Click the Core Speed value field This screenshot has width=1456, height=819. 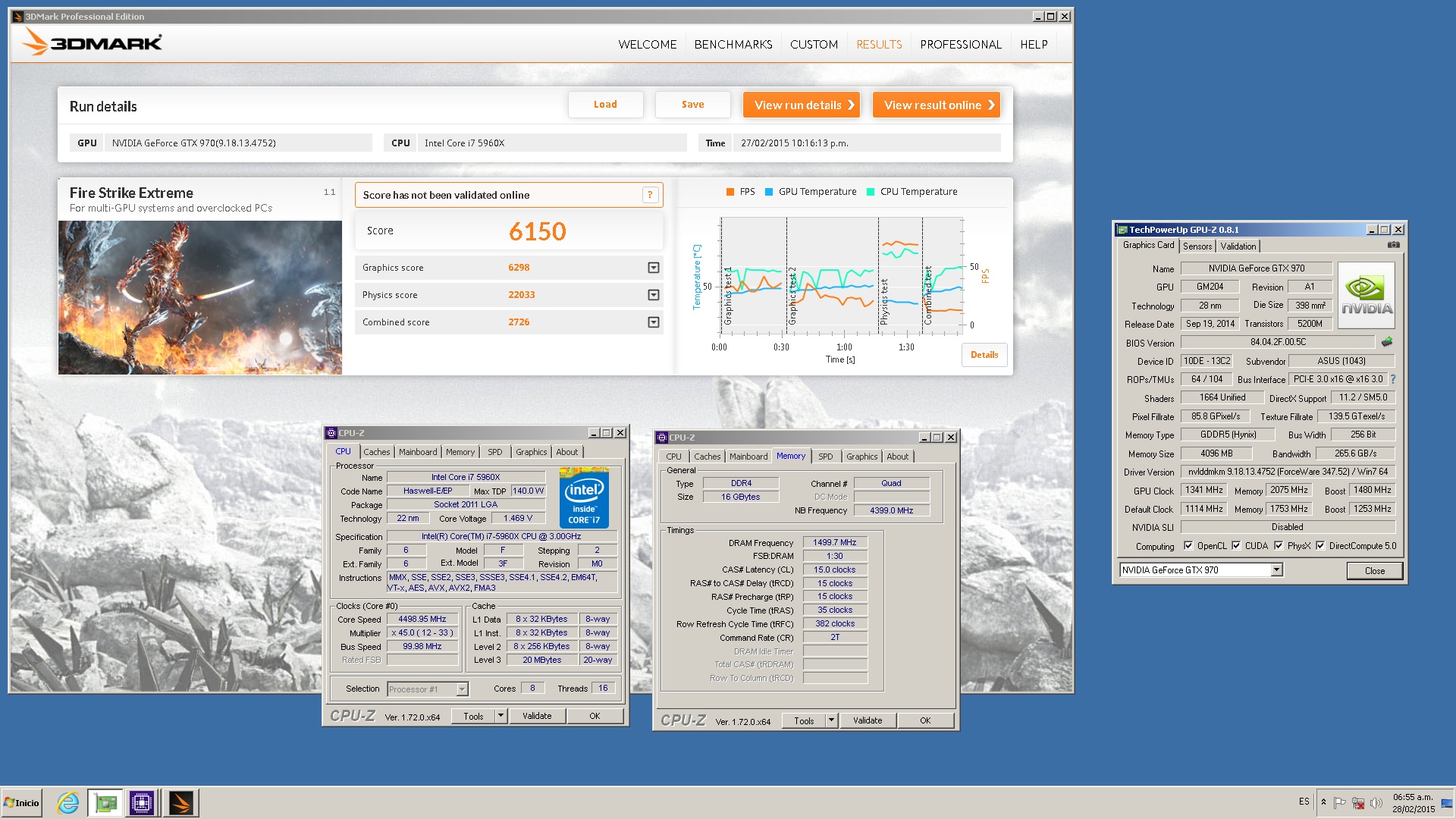[x=422, y=619]
